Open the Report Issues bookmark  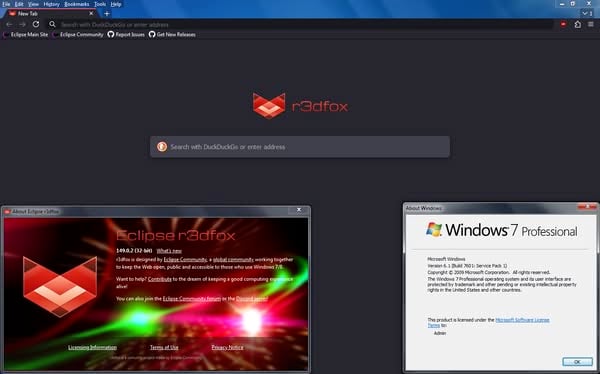(126, 34)
